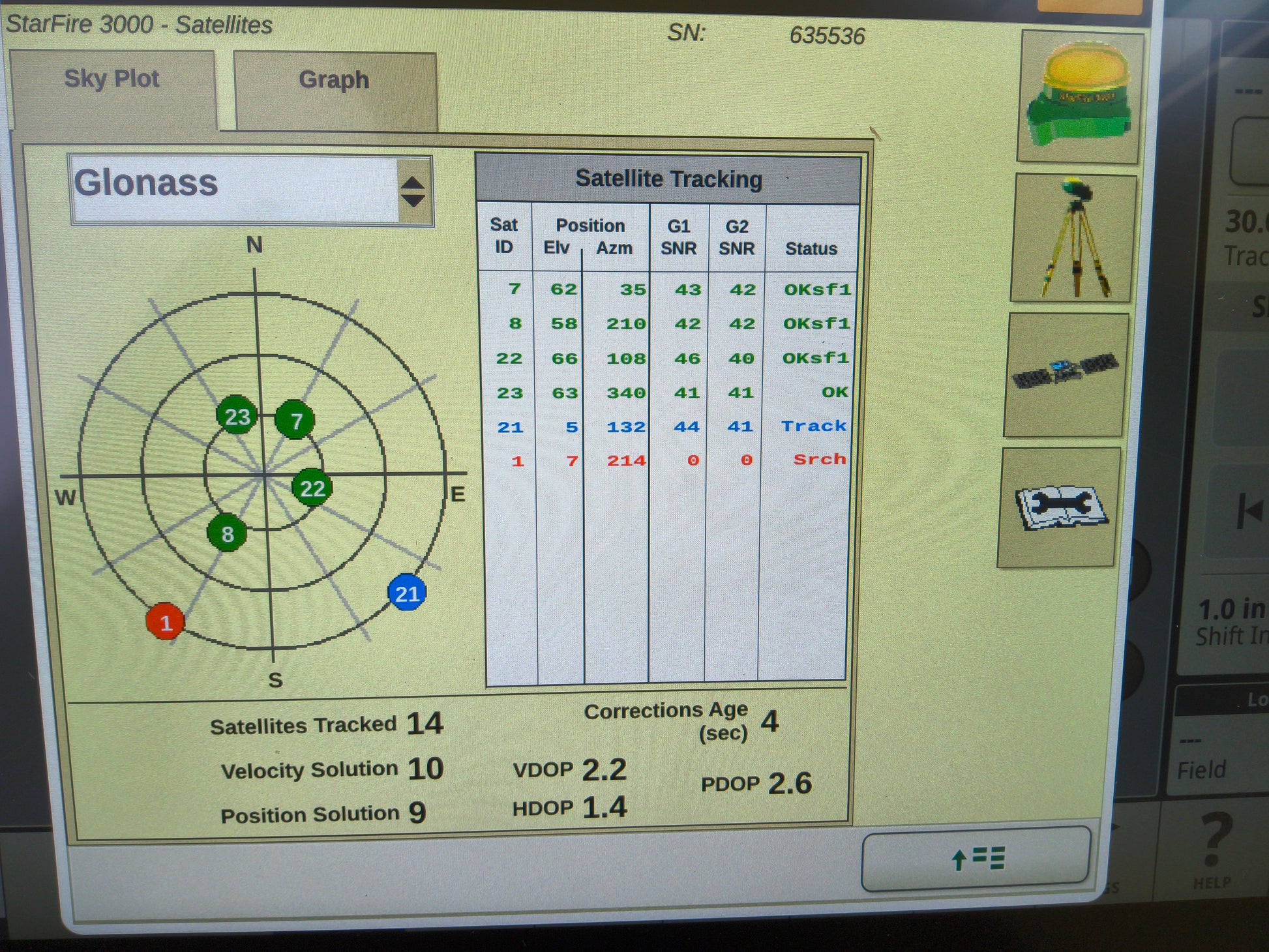Viewport: 1269px width, 952px height.
Task: Select blue satellite 21 on sky plot
Action: pyautogui.click(x=407, y=593)
